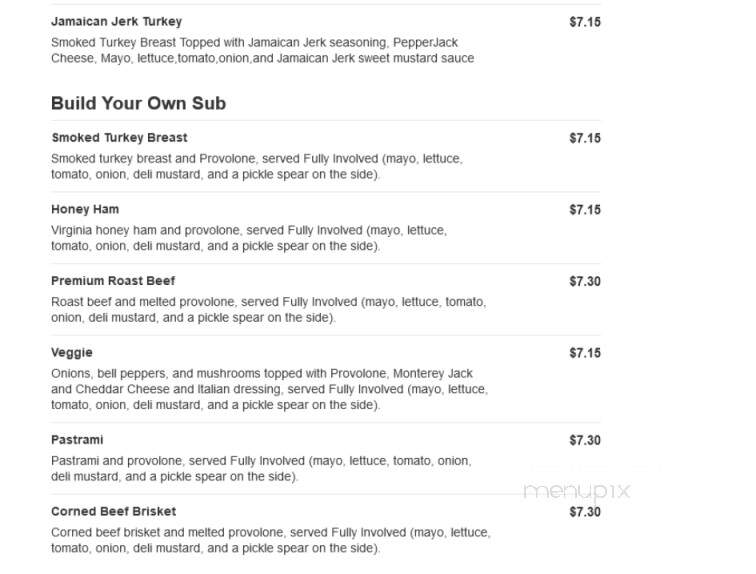Click the Veggie $7.15 price

pyautogui.click(x=585, y=353)
